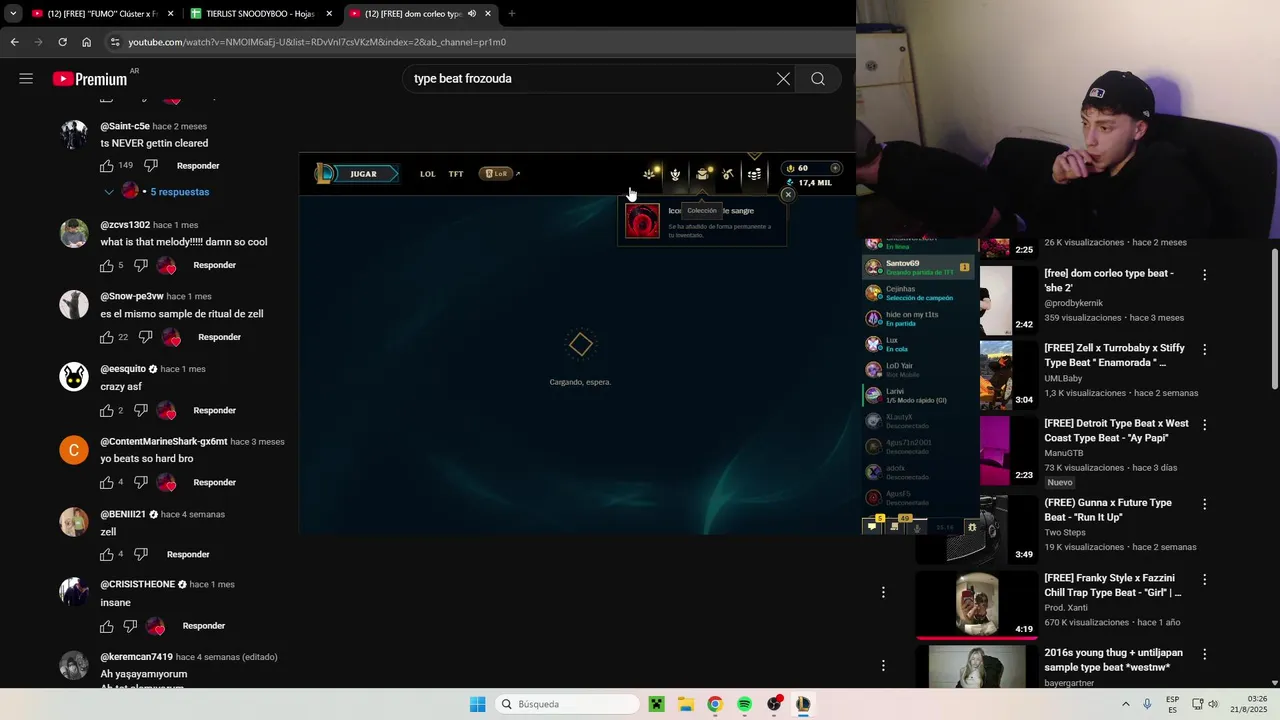Screen dimensions: 1280x720
Task: Open the @Saint-c5e profile avatar
Action: point(74,134)
